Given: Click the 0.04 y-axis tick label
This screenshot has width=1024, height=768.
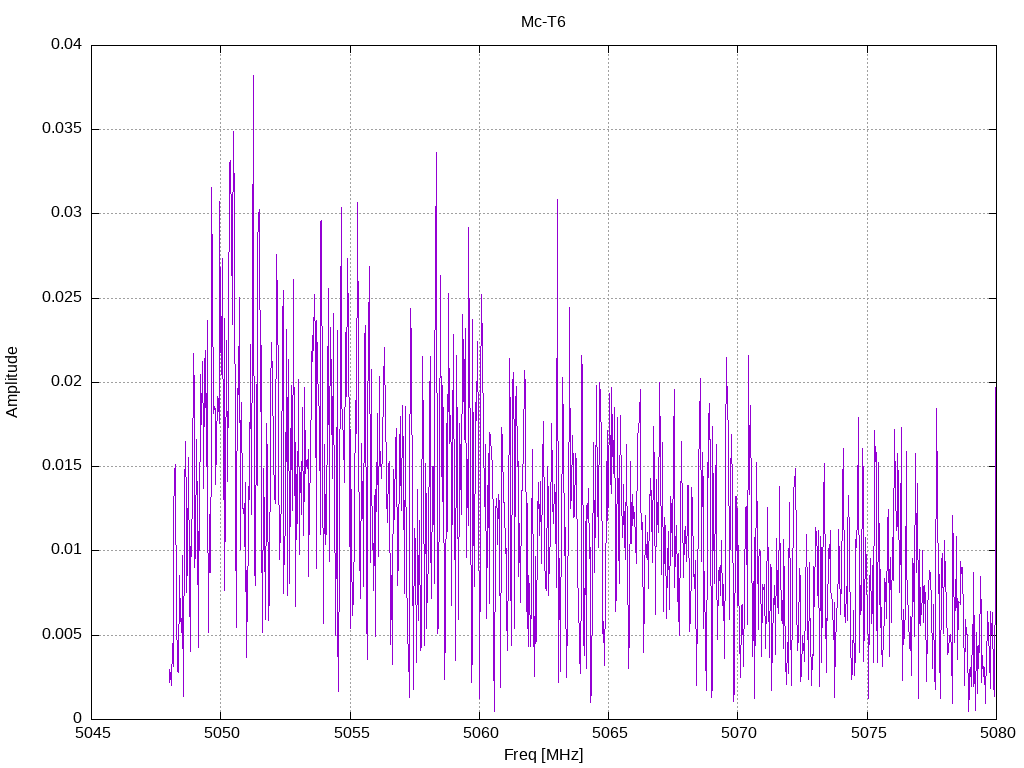Looking at the screenshot, I should coord(67,44).
